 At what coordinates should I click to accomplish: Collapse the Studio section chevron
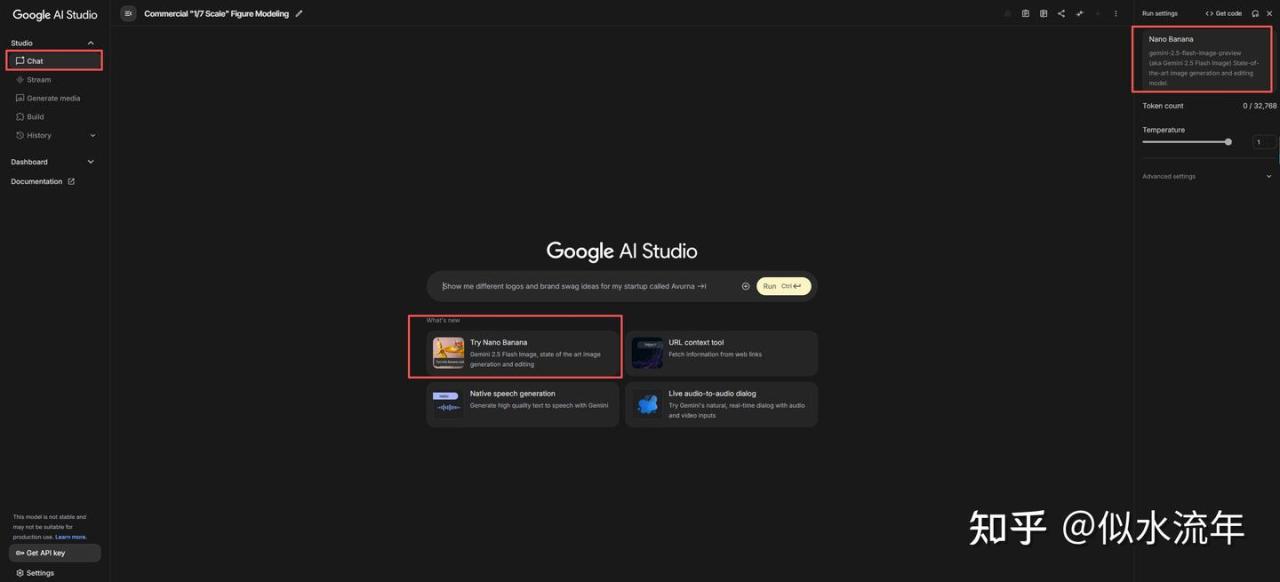point(91,43)
